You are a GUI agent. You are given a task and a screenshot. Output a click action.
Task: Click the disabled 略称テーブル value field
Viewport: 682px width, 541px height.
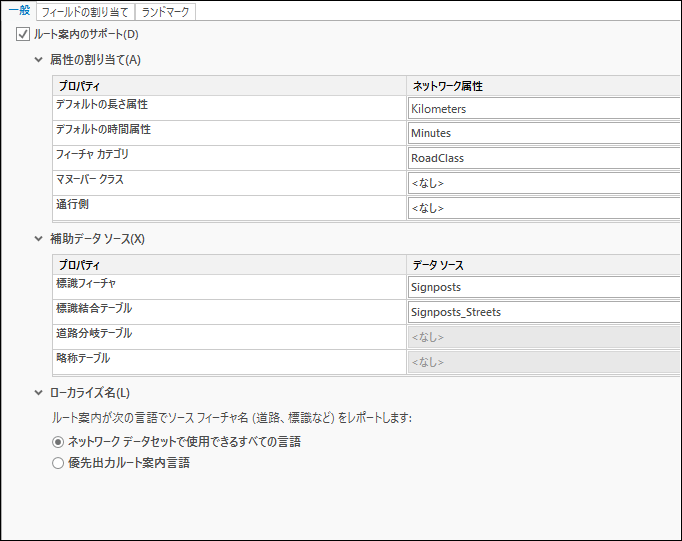point(544,362)
